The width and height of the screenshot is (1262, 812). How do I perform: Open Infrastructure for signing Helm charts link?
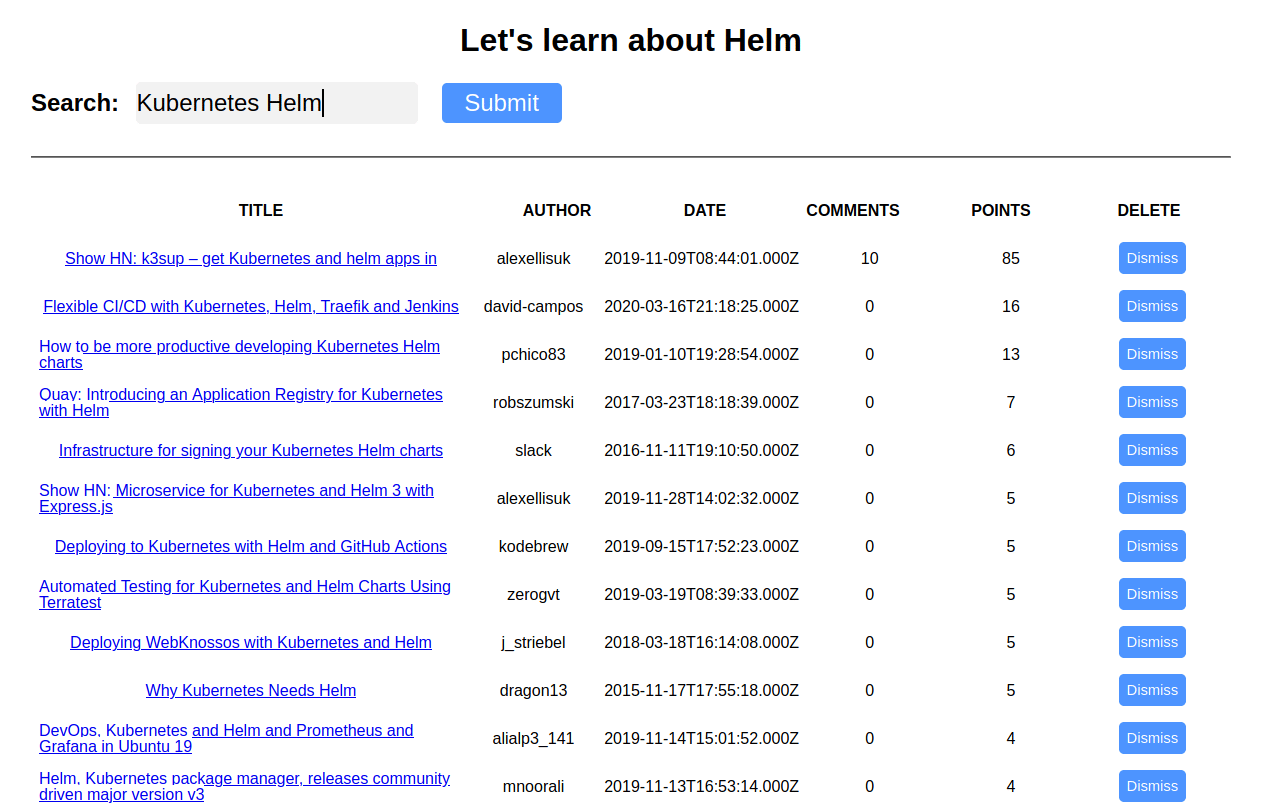[251, 450]
